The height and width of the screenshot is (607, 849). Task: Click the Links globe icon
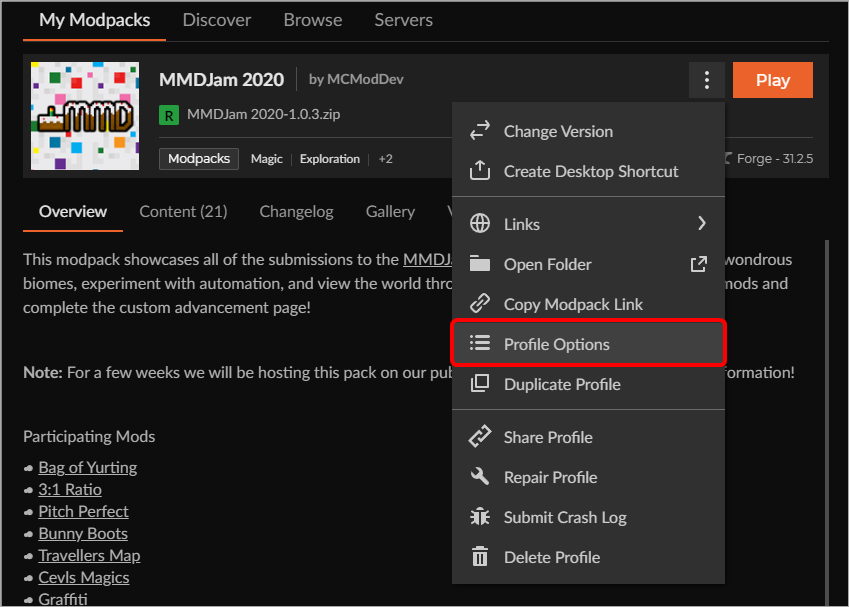pyautogui.click(x=480, y=223)
